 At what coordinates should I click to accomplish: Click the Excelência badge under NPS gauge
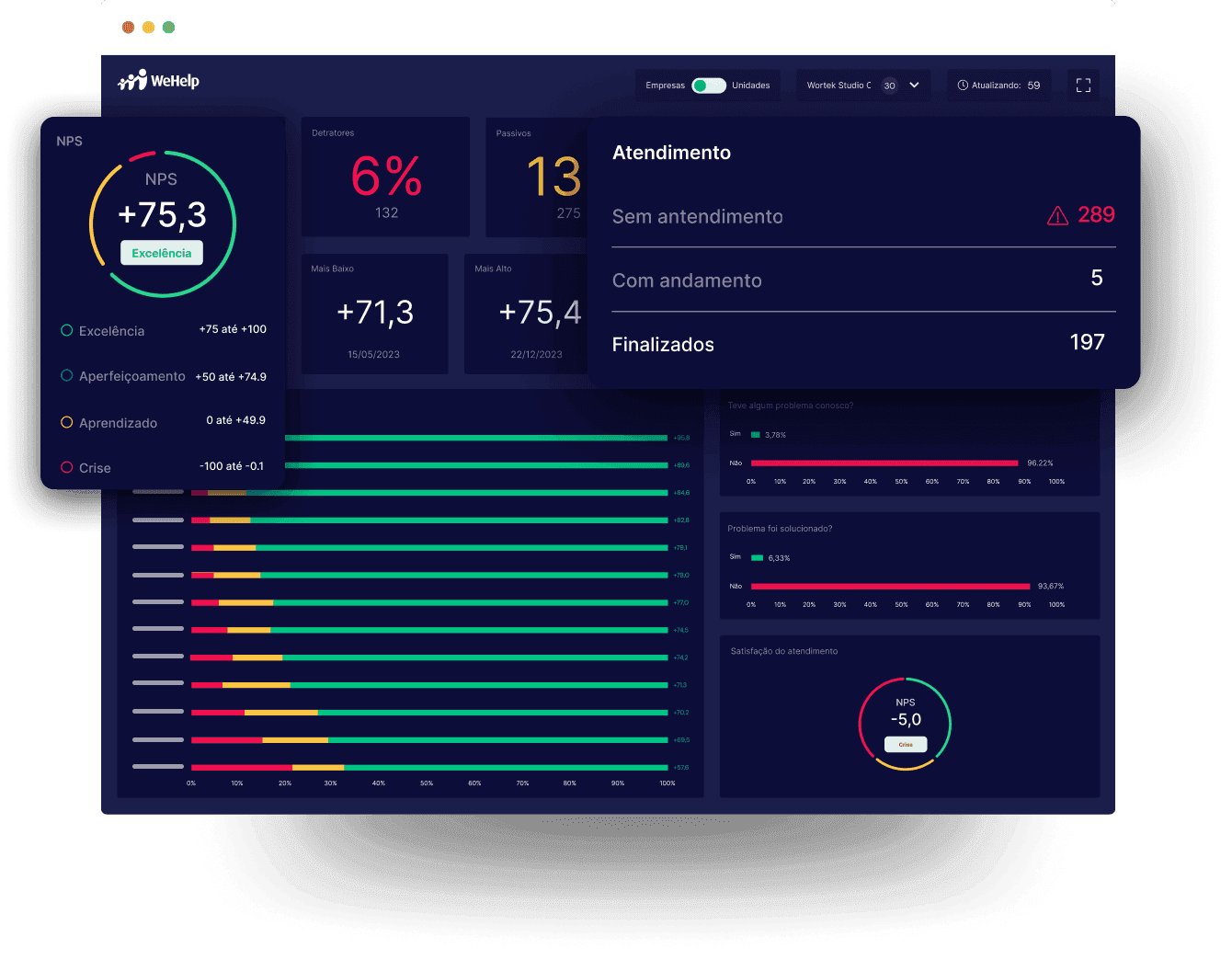(161, 252)
